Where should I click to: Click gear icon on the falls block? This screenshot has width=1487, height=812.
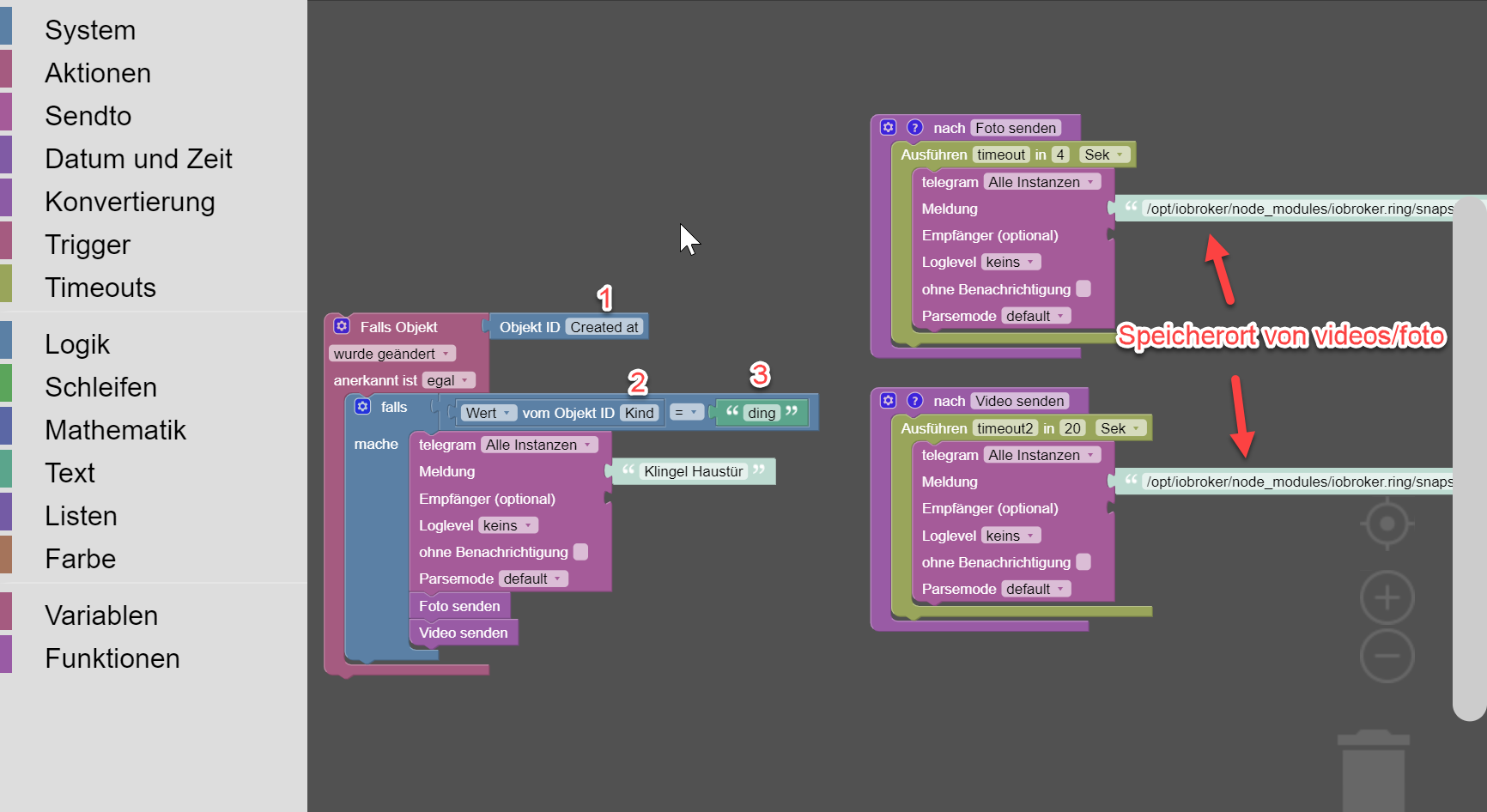(362, 406)
